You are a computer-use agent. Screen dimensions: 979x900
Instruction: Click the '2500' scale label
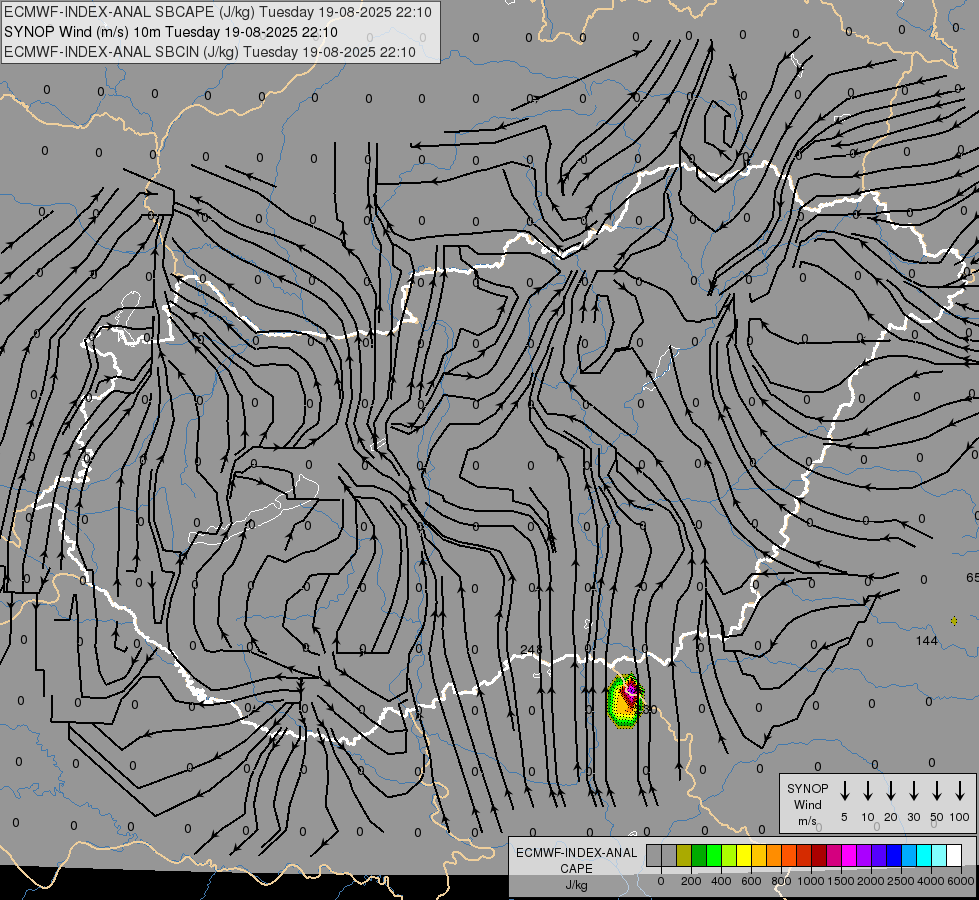pos(900,881)
